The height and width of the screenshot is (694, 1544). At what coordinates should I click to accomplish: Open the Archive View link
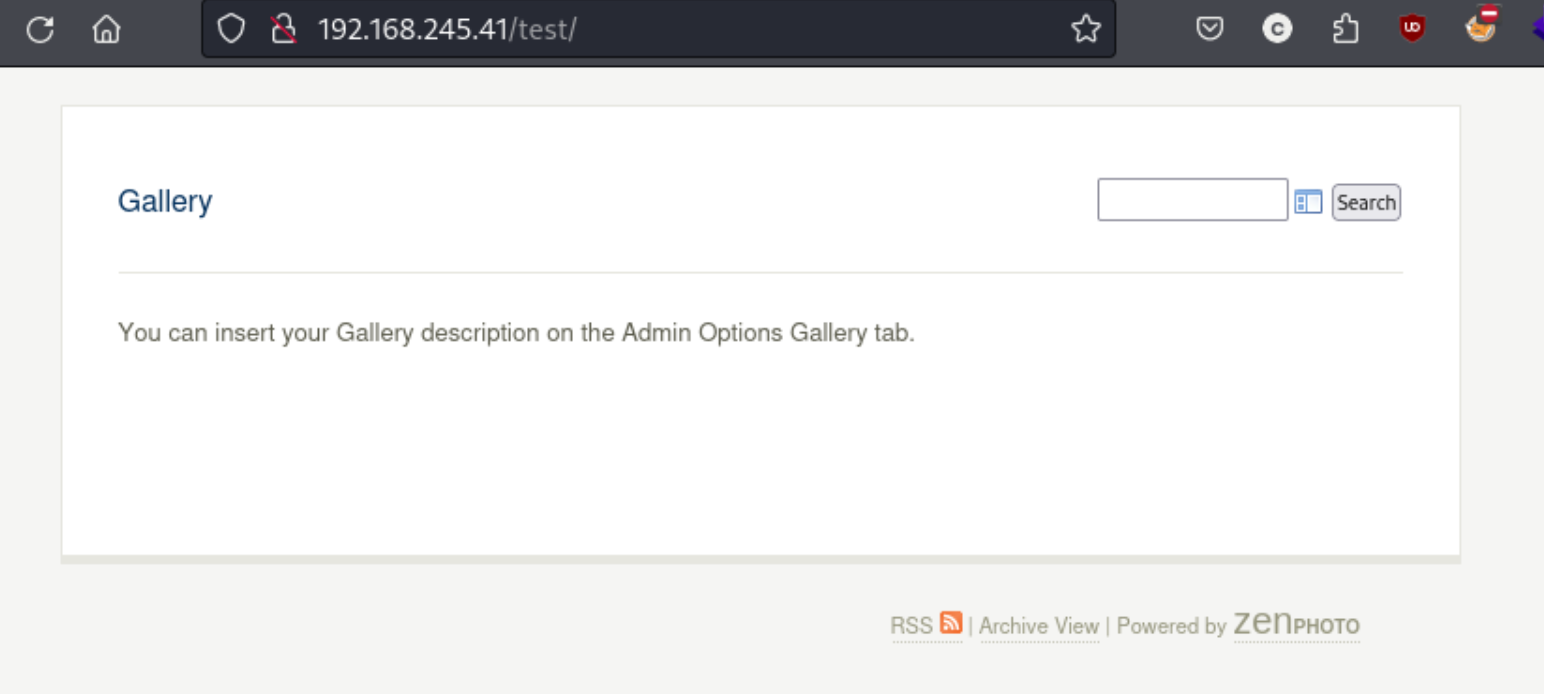coord(1039,626)
